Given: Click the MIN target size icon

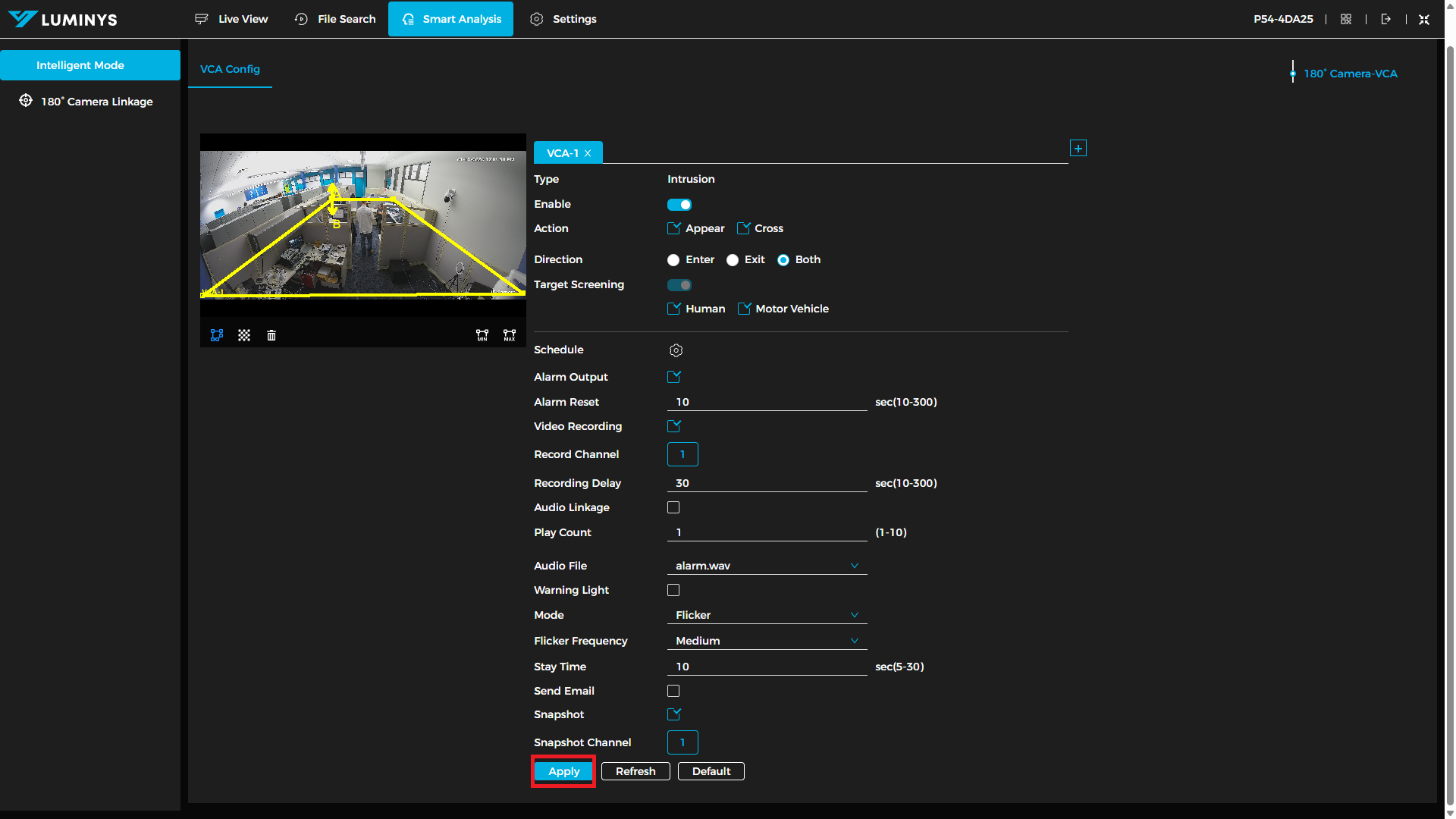Looking at the screenshot, I should (482, 335).
